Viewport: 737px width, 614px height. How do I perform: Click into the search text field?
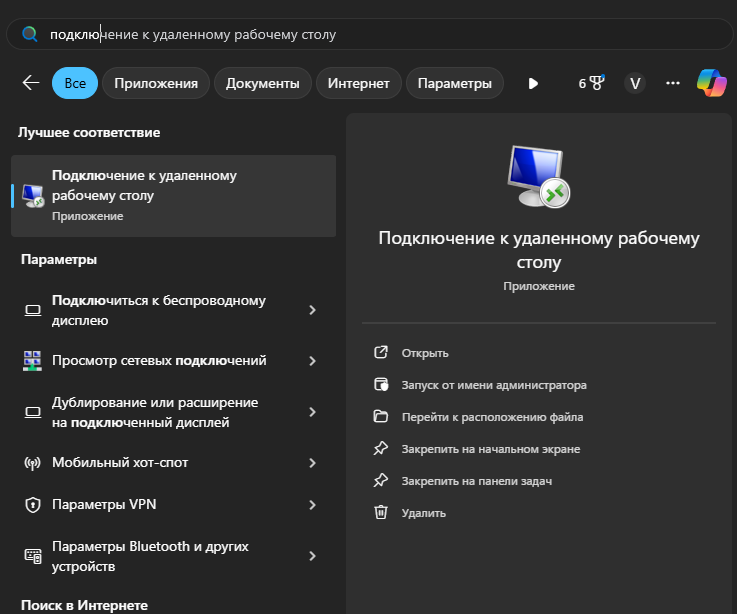tap(369, 34)
